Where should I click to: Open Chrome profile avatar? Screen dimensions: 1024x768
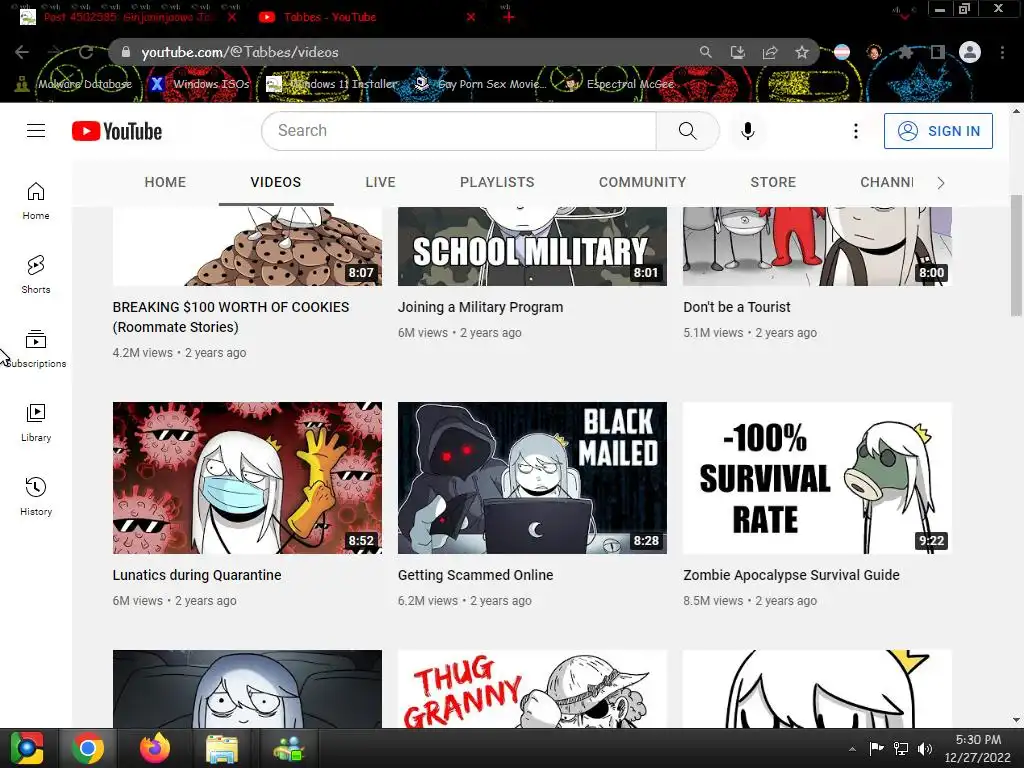[x=970, y=52]
